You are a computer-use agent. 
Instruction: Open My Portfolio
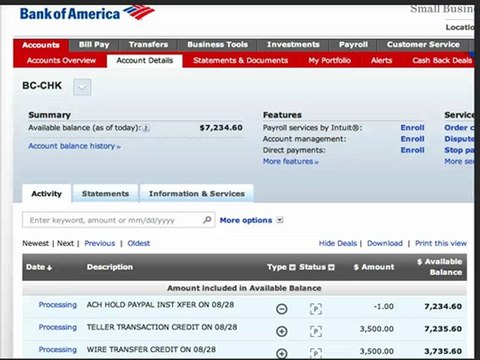tap(329, 61)
